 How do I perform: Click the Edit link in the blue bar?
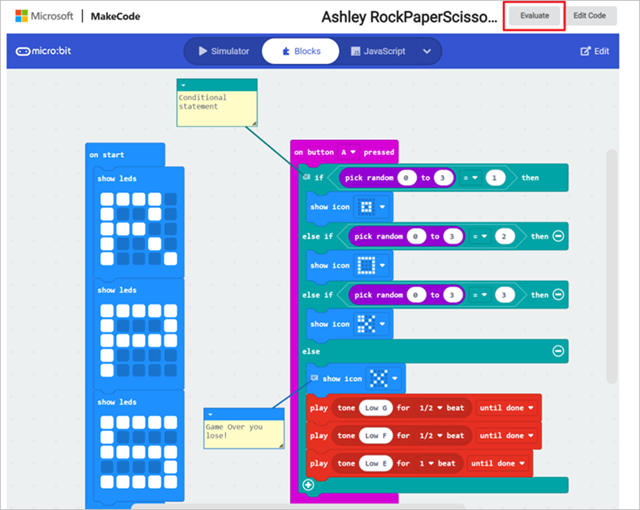tap(595, 51)
